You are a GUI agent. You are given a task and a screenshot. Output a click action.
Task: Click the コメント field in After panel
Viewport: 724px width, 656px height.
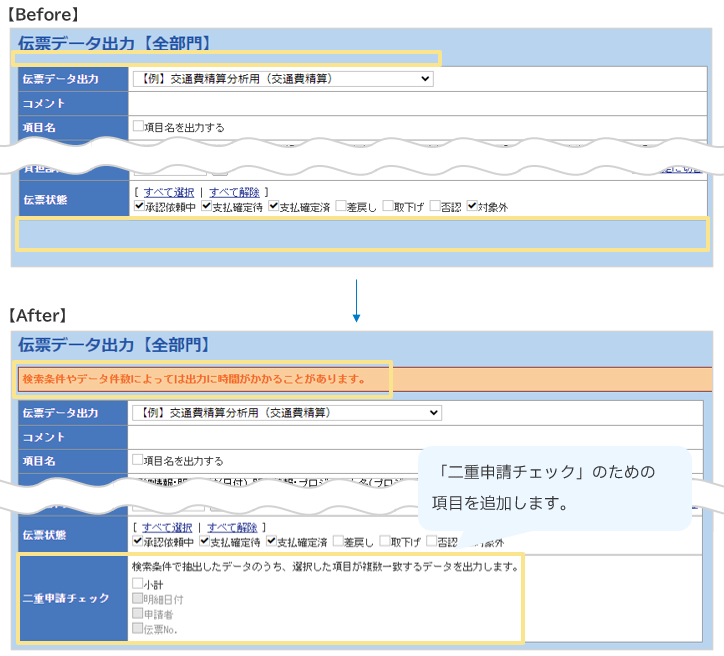click(400, 437)
